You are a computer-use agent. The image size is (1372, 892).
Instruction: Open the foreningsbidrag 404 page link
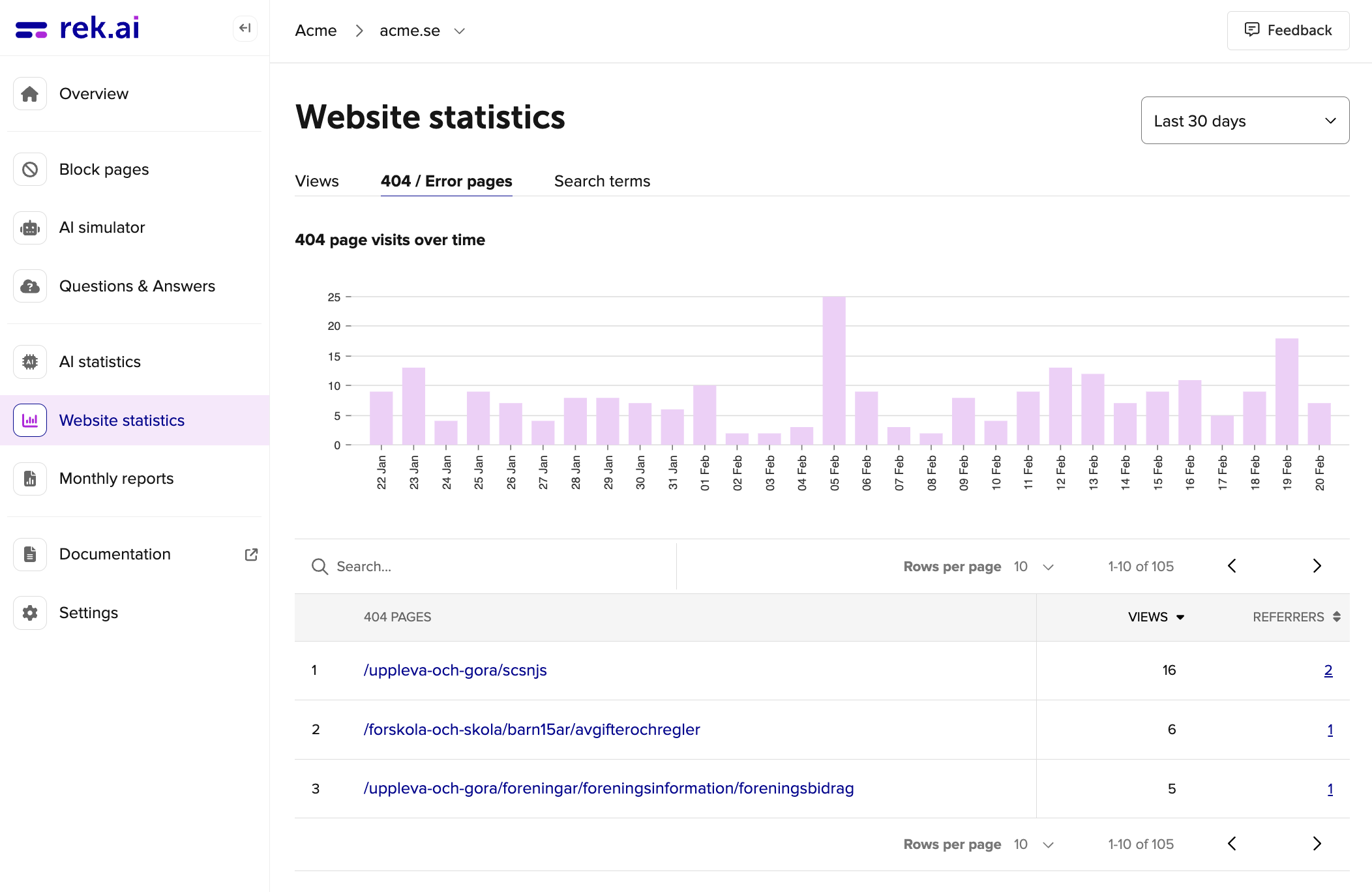[608, 788]
